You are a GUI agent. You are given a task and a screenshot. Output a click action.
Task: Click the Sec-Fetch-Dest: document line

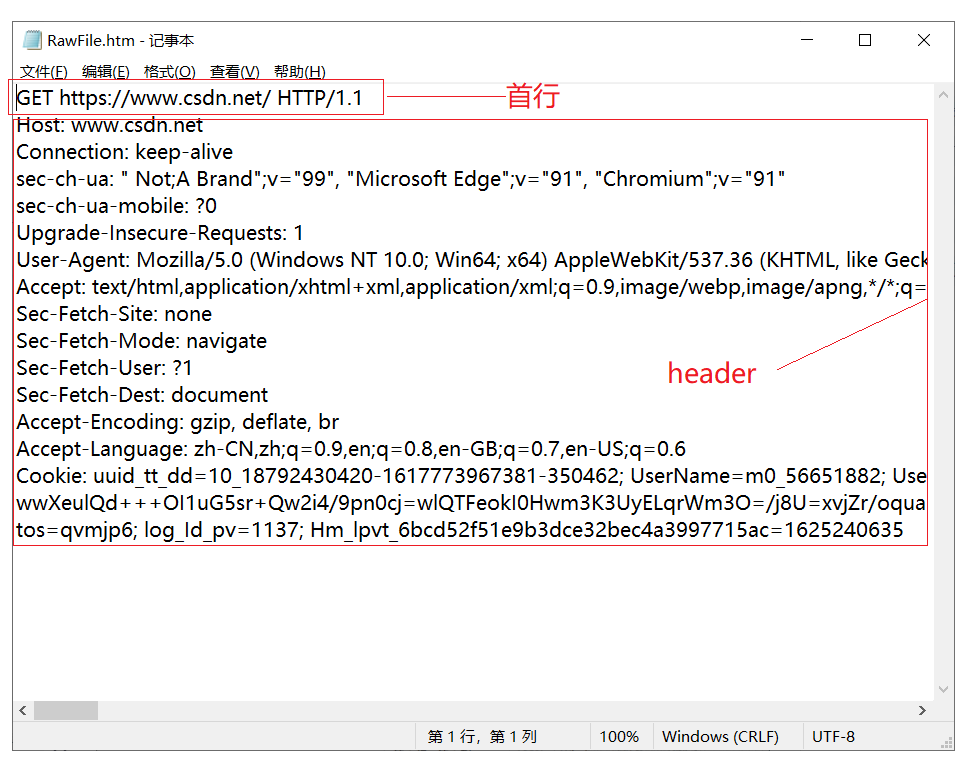coord(142,395)
